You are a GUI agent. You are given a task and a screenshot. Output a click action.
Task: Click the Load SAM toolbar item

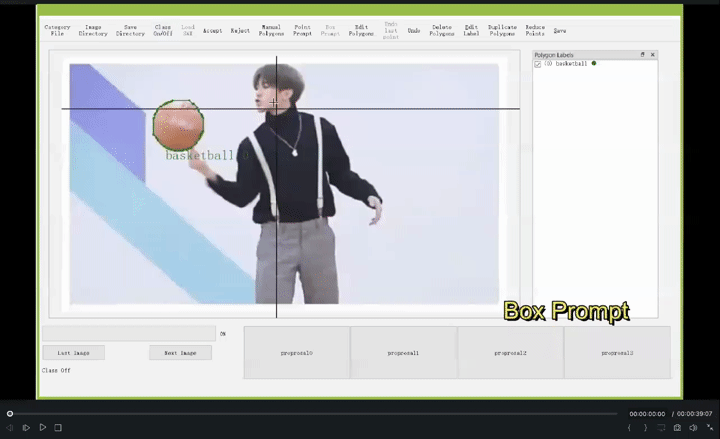tap(188, 30)
